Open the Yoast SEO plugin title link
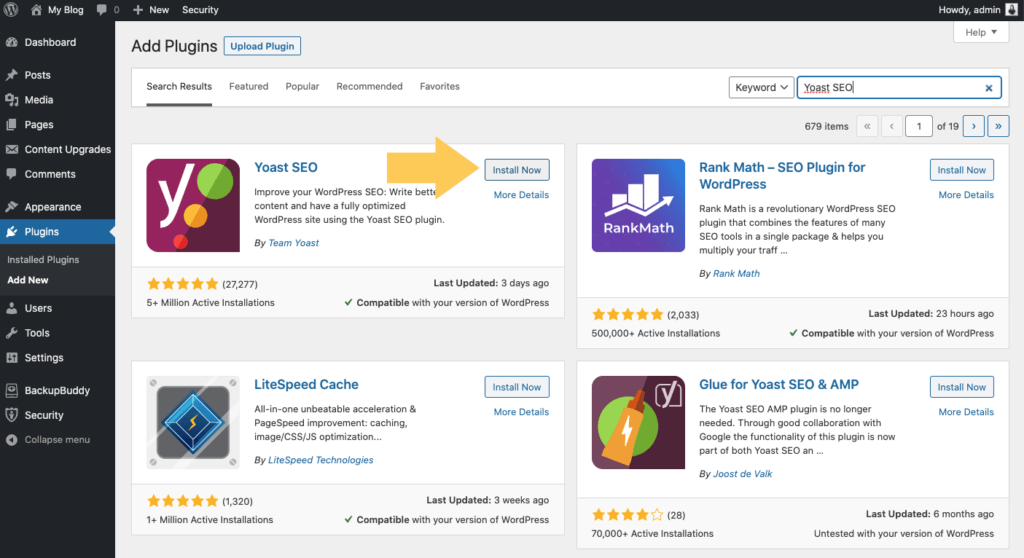The height and width of the screenshot is (558, 1024). coord(285,167)
